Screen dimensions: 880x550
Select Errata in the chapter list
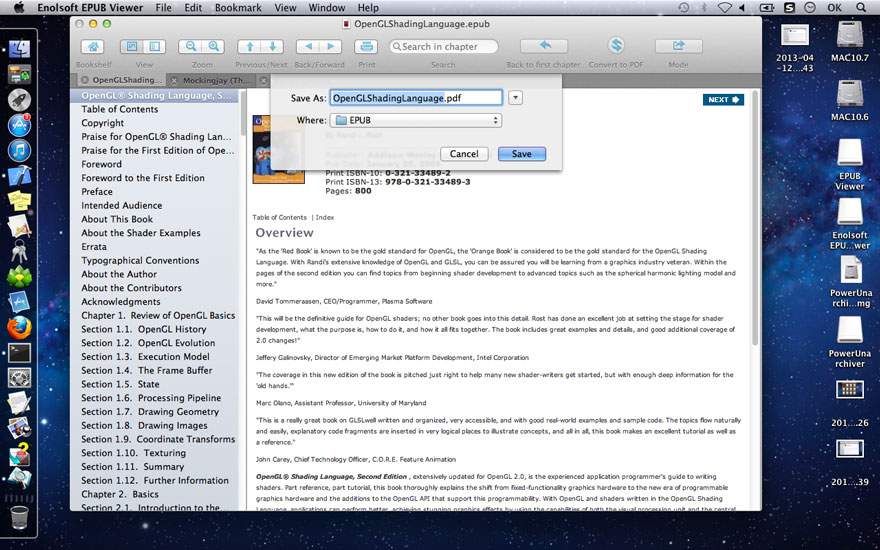(x=94, y=246)
